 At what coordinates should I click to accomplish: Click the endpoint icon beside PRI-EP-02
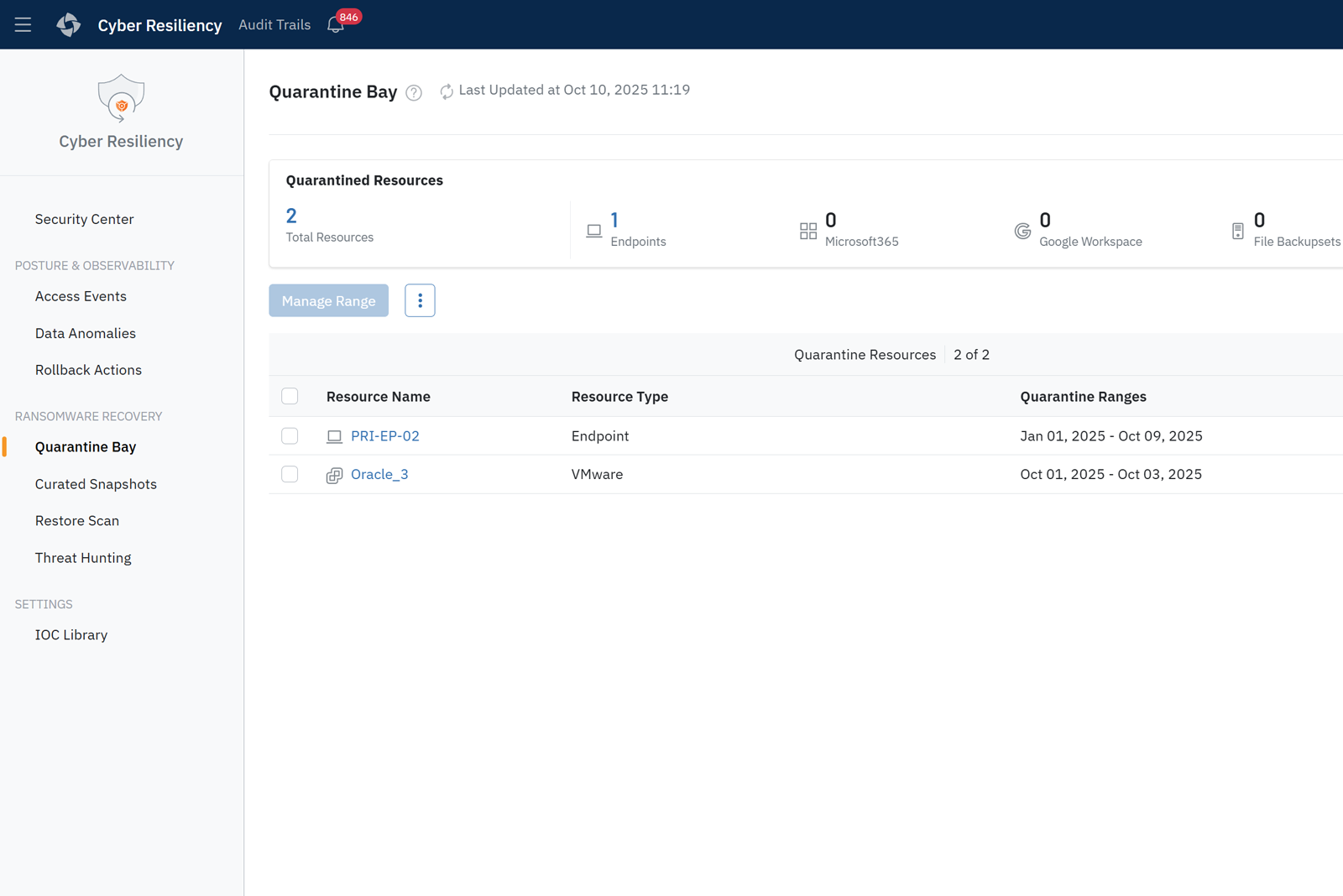coord(334,435)
